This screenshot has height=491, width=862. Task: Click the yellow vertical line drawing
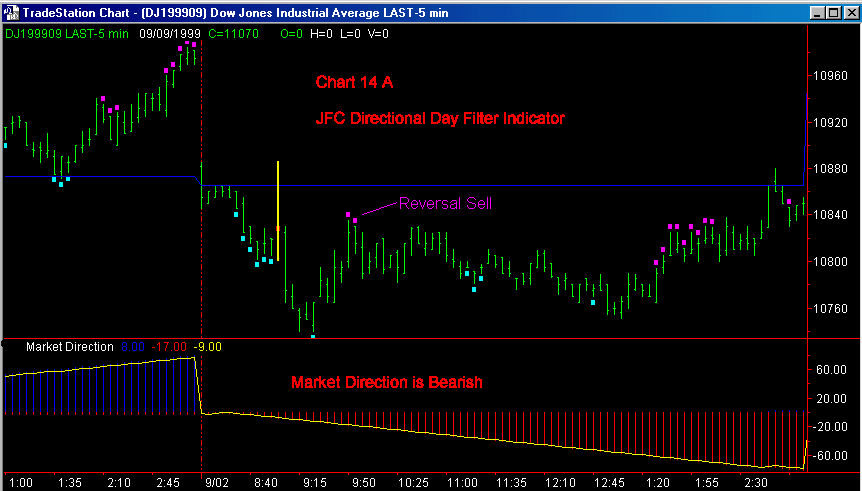pos(278,211)
